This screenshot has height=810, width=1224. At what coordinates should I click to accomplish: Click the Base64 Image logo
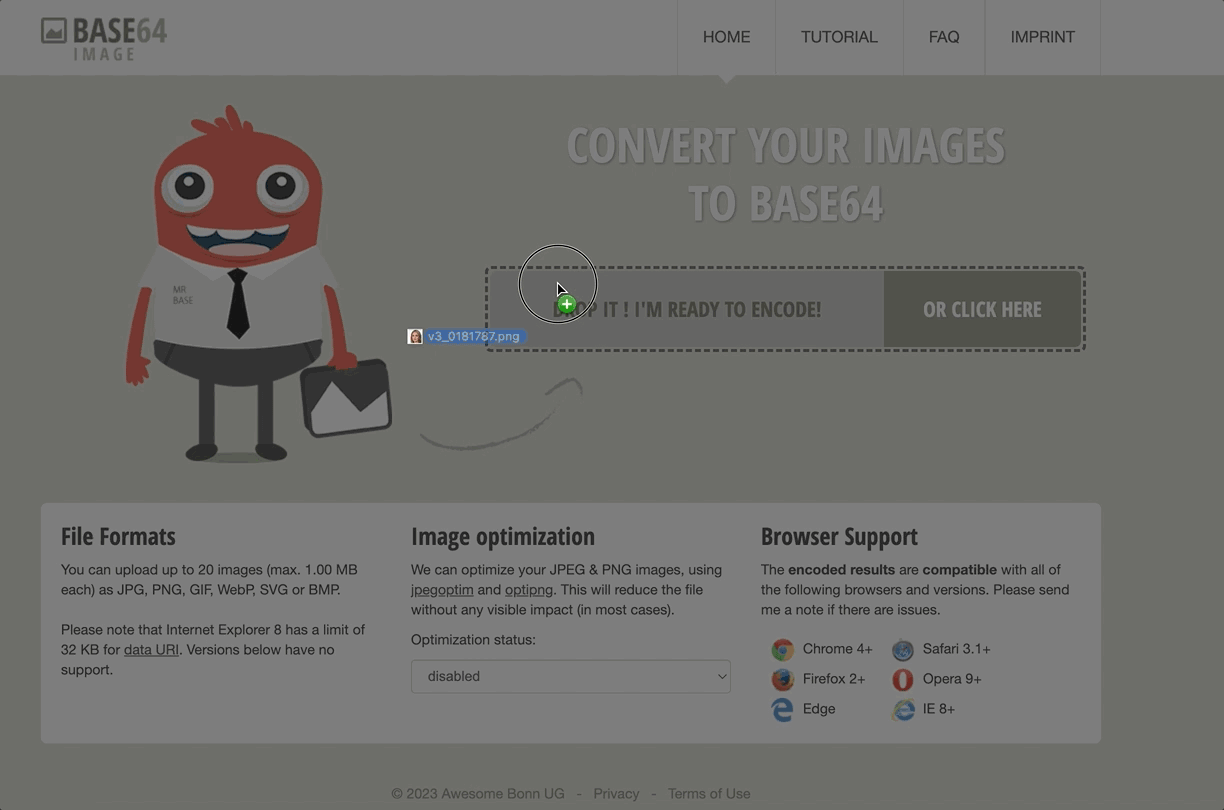[x=104, y=38]
